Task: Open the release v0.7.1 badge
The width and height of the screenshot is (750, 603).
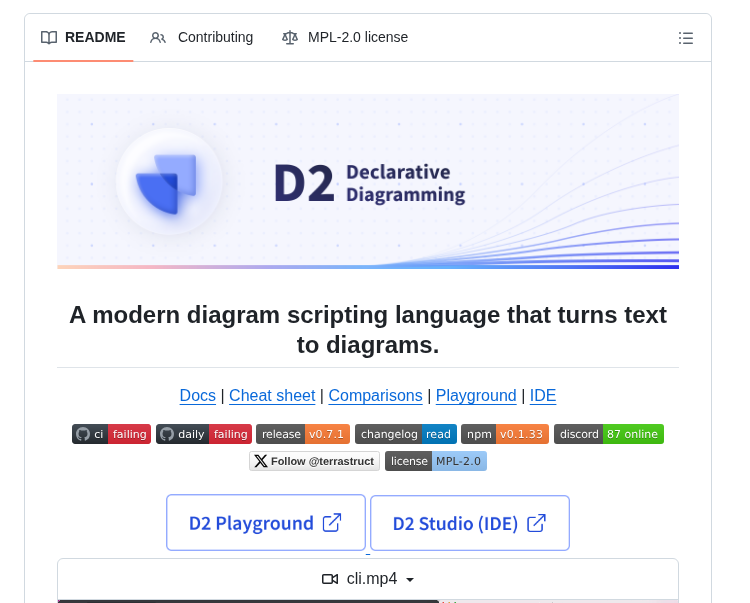Action: click(302, 434)
